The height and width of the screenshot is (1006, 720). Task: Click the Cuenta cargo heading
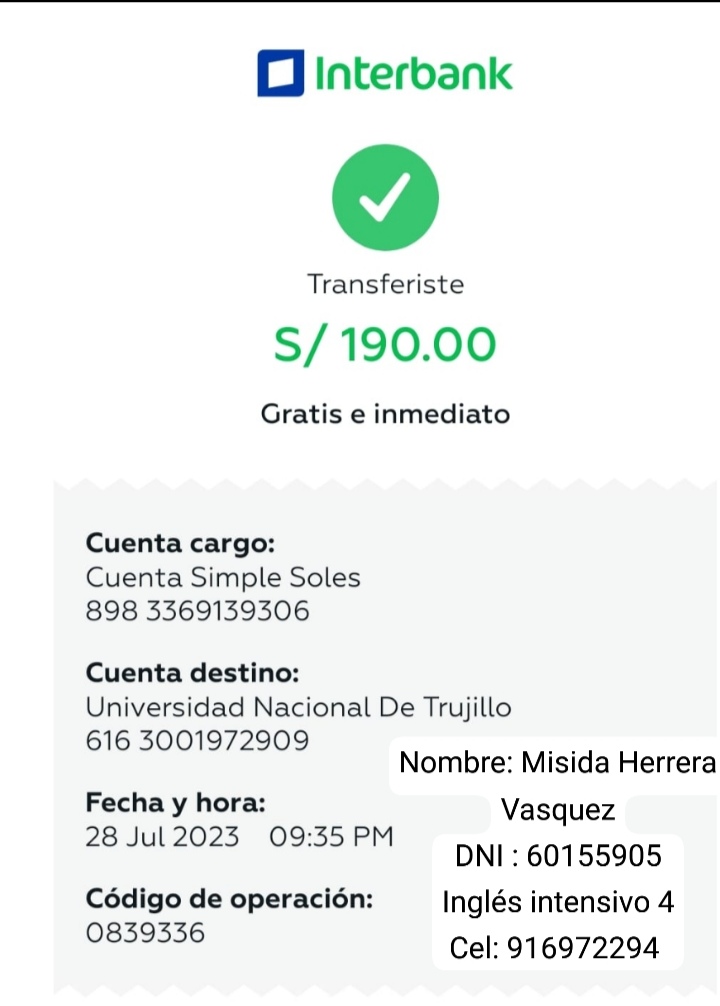[x=180, y=544]
